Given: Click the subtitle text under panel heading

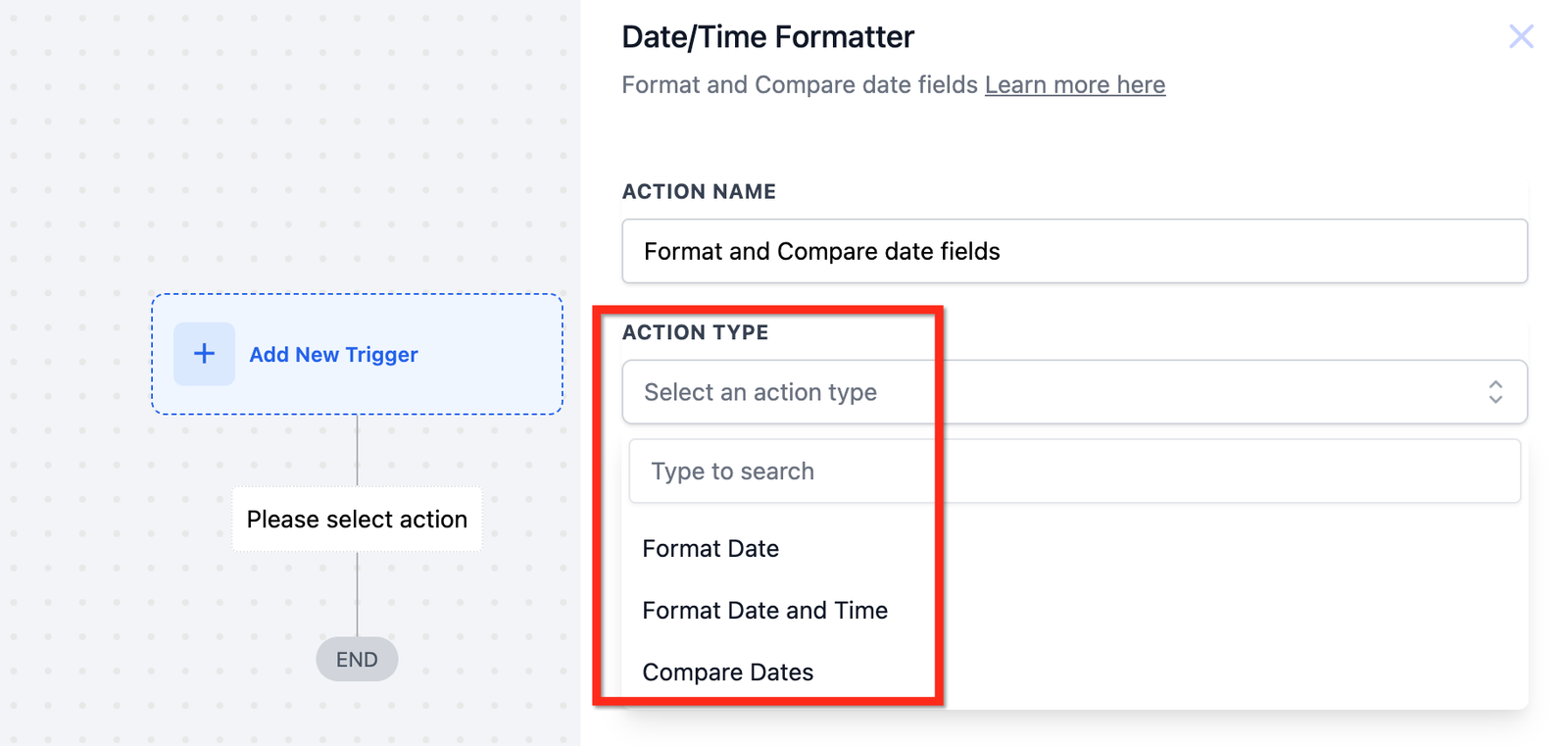Looking at the screenshot, I should [799, 85].
